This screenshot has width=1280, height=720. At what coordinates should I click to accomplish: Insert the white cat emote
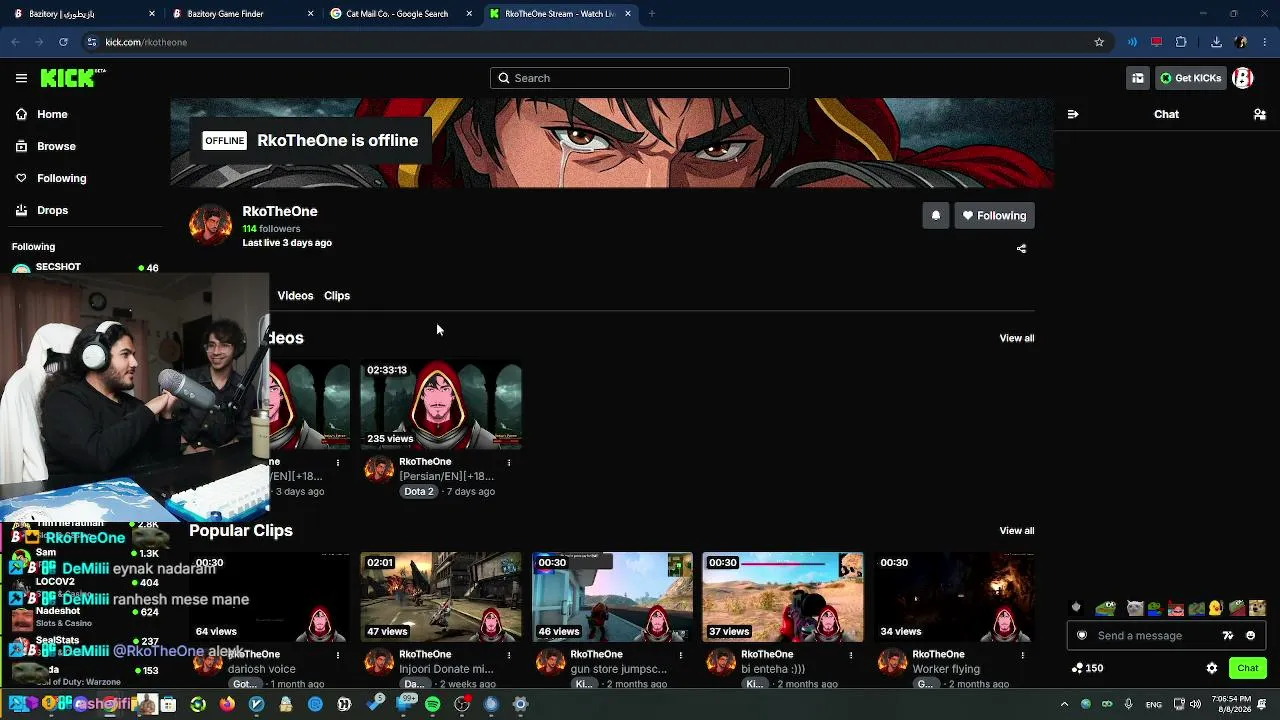(x=1134, y=608)
